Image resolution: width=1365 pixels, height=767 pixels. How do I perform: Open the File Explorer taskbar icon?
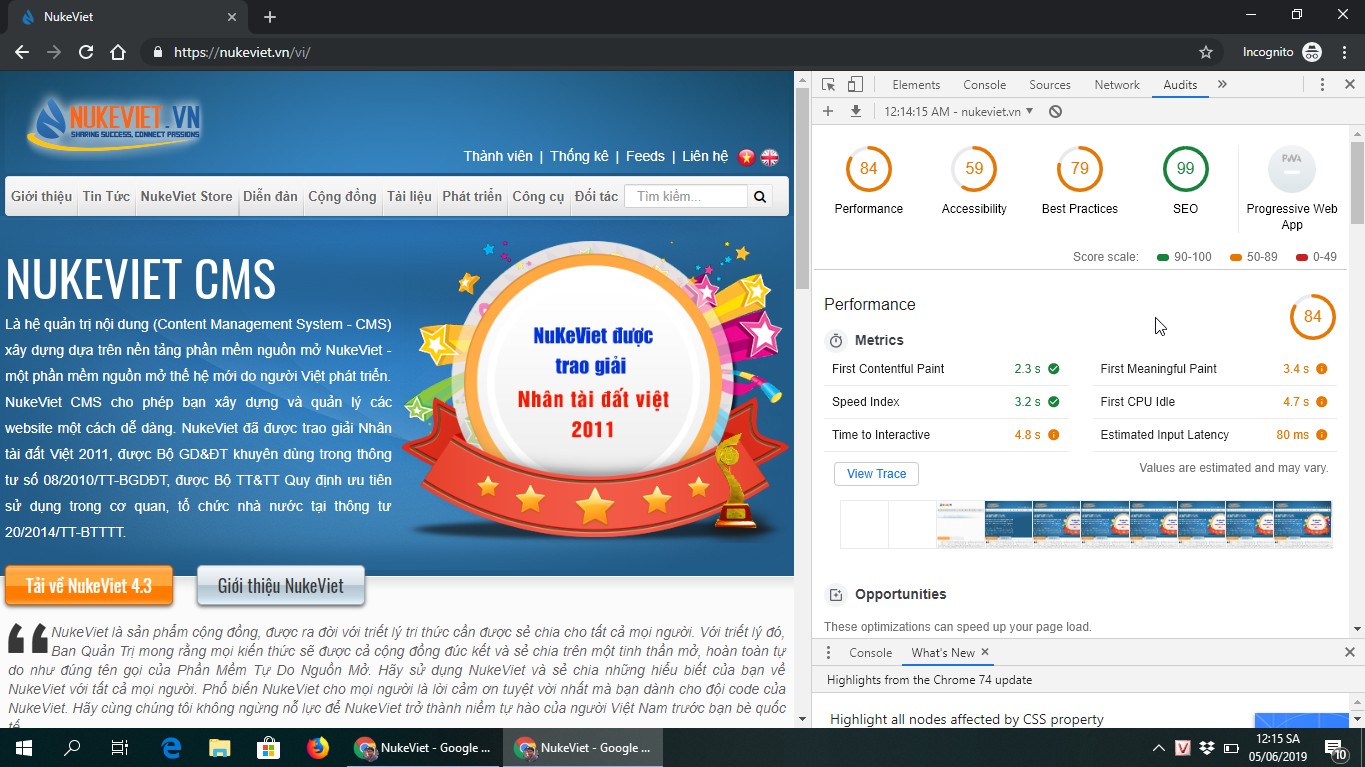(x=219, y=747)
